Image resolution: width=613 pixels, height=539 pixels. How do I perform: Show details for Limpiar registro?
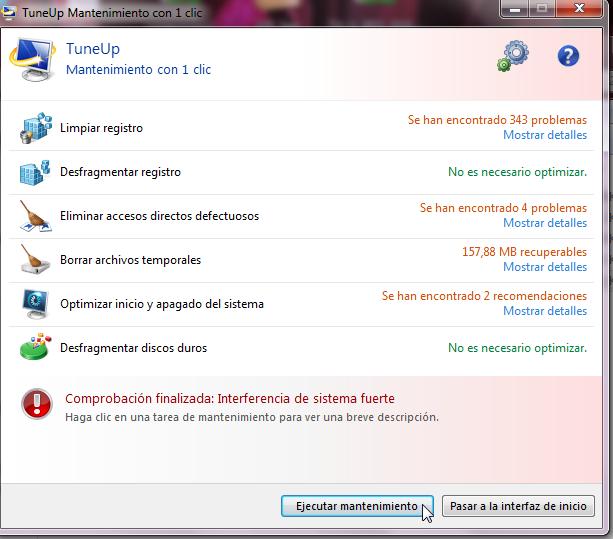point(545,135)
